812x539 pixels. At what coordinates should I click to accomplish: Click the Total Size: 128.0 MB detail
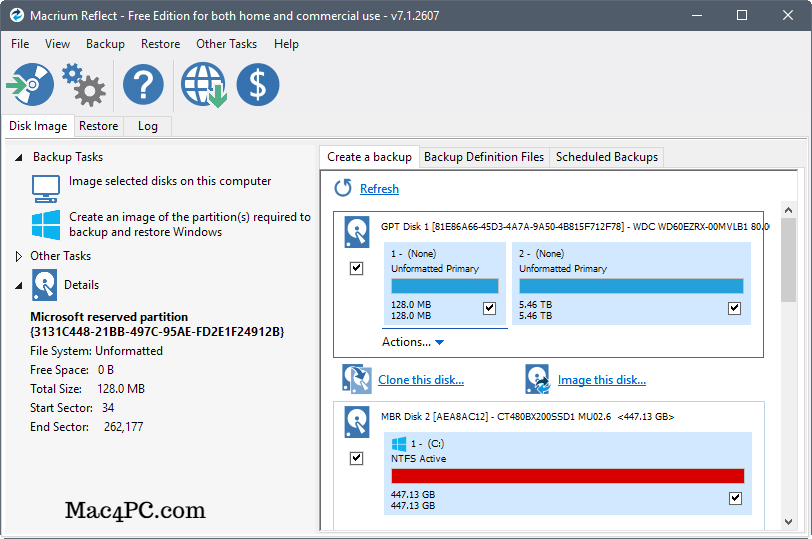point(88,389)
